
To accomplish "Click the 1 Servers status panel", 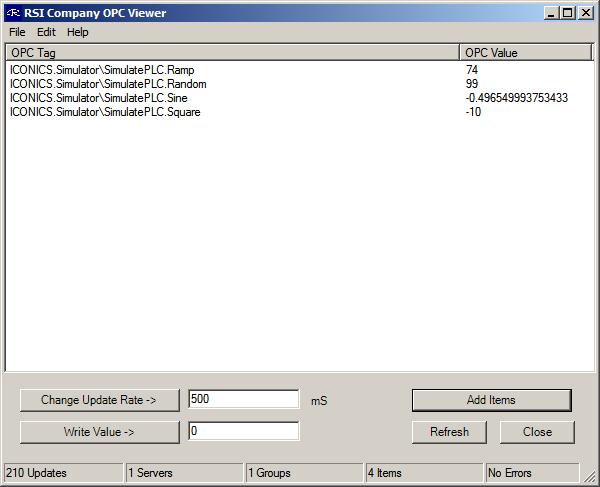I will coord(184,473).
